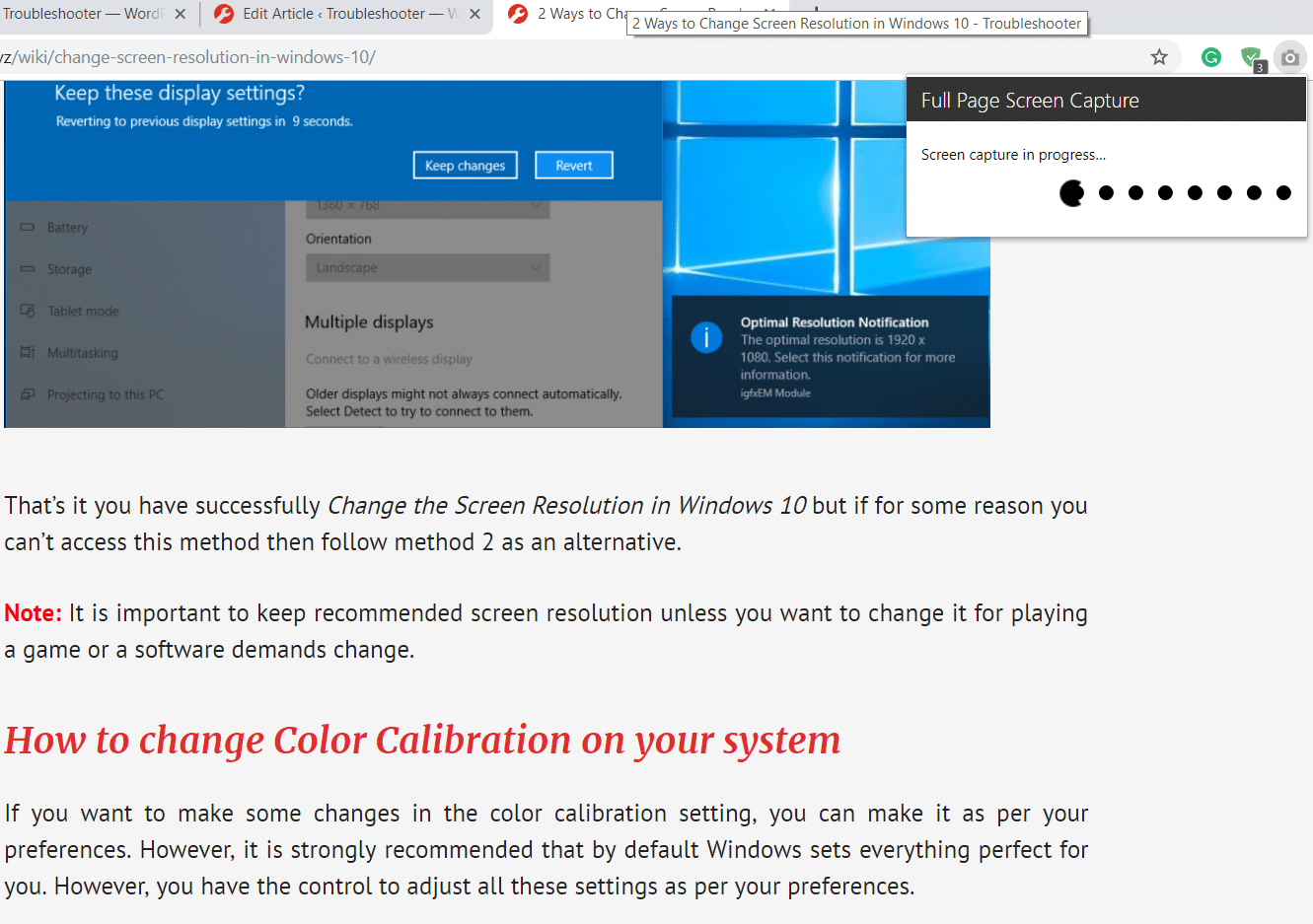Click the address bar URL
Image resolution: width=1313 pixels, height=924 pixels.
pyautogui.click(x=187, y=57)
